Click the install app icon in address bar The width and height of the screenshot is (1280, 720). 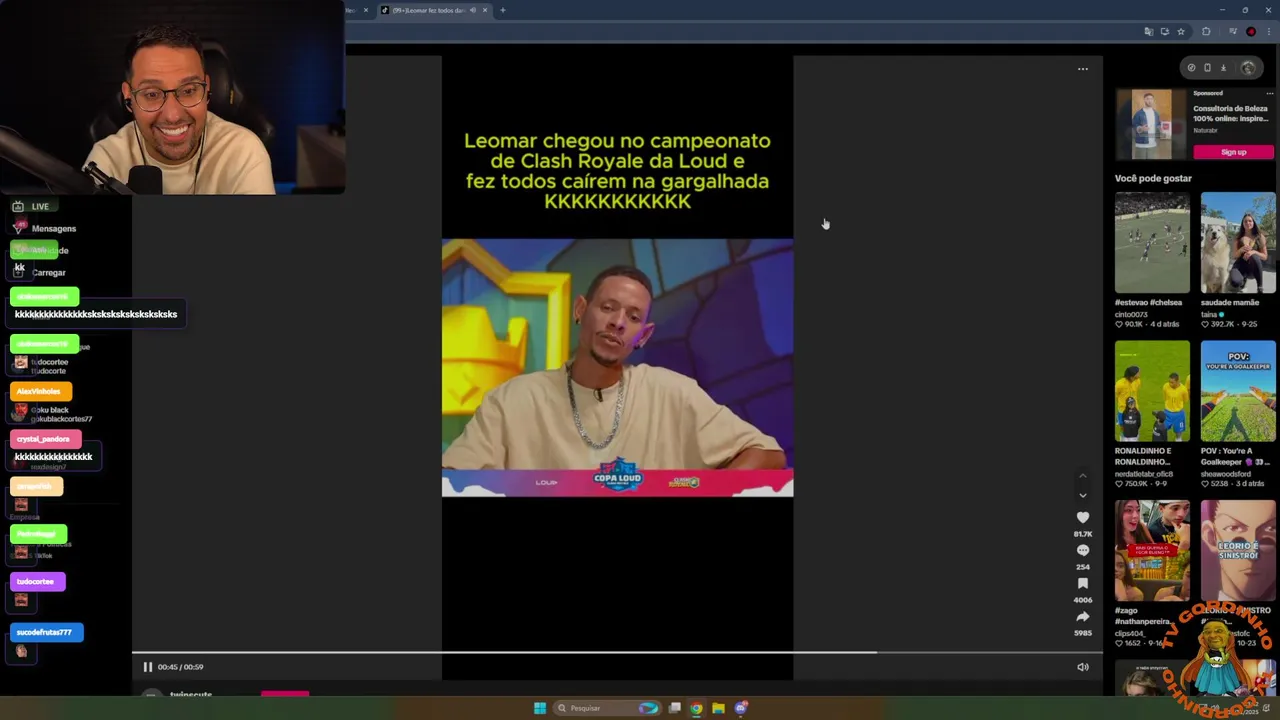click(1164, 32)
